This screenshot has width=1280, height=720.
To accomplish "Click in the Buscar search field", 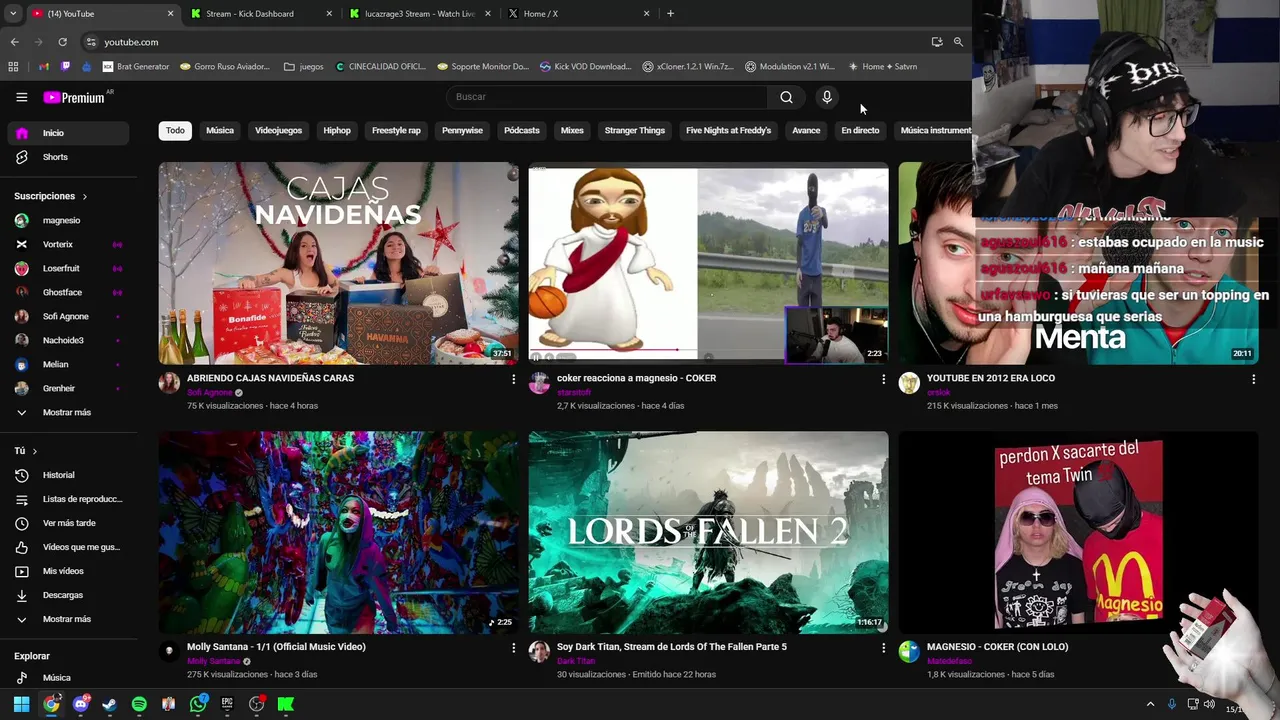I will pos(606,97).
